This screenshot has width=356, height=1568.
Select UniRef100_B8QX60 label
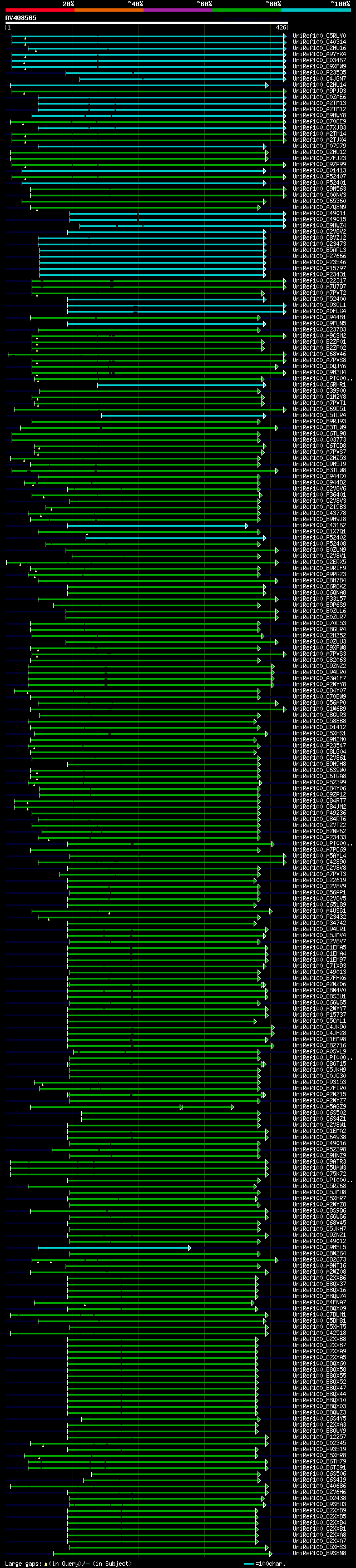coord(319,1363)
